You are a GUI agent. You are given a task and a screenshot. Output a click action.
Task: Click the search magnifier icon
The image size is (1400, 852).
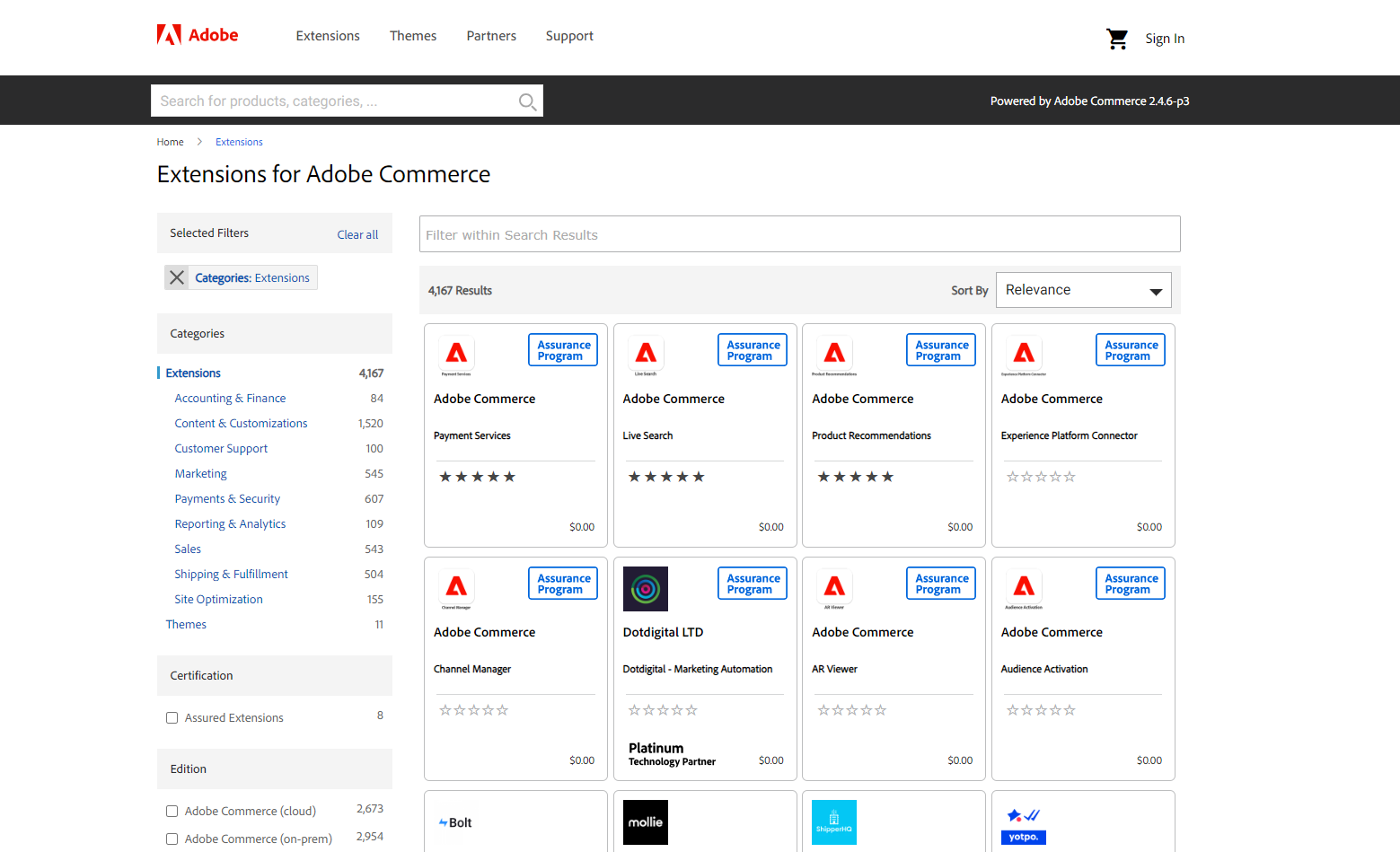pos(527,101)
